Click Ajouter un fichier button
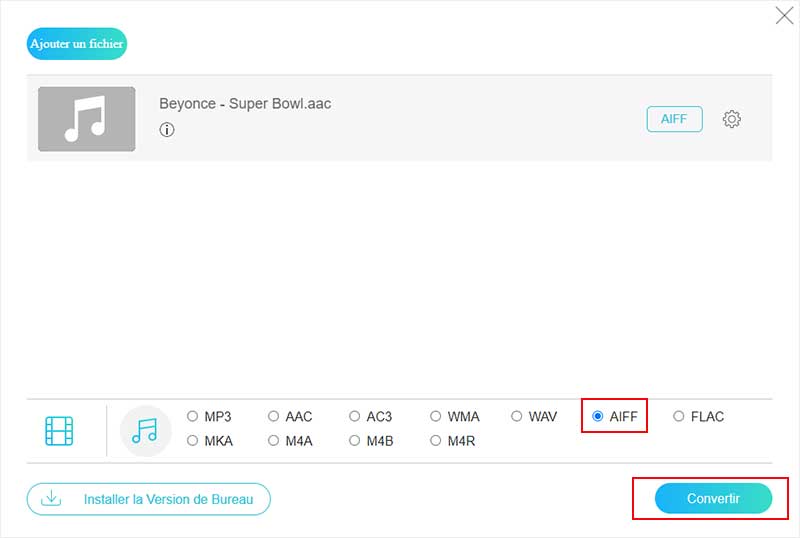 [x=77, y=44]
